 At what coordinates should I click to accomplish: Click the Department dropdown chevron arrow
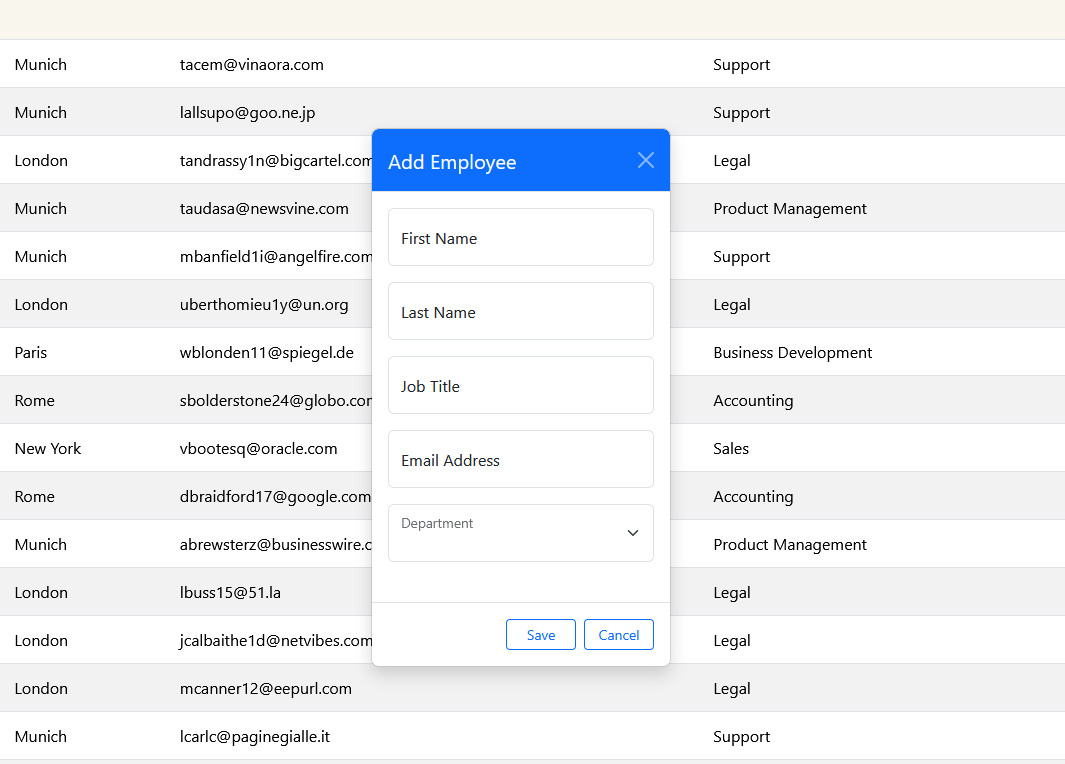632,533
